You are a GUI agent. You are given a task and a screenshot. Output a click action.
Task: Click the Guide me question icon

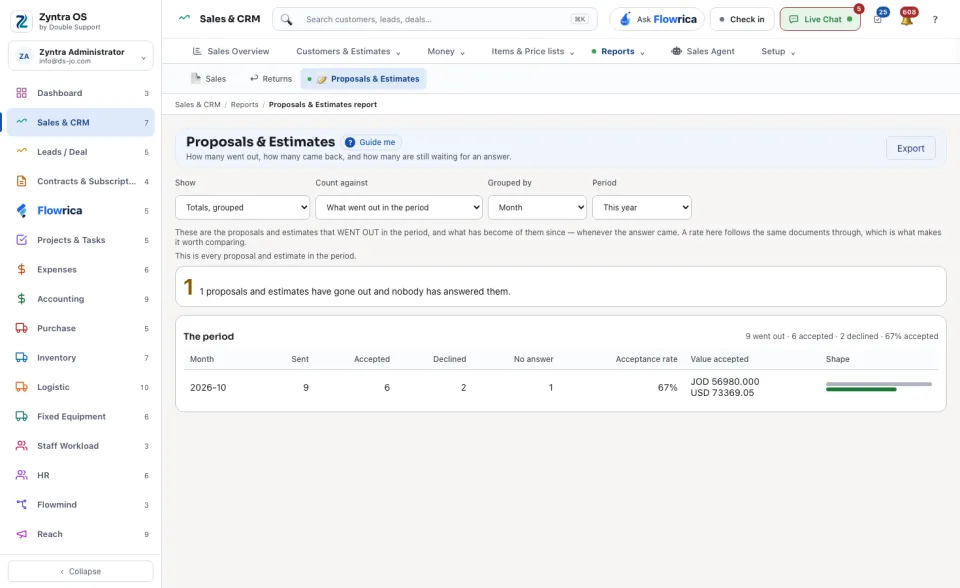[x=350, y=142]
